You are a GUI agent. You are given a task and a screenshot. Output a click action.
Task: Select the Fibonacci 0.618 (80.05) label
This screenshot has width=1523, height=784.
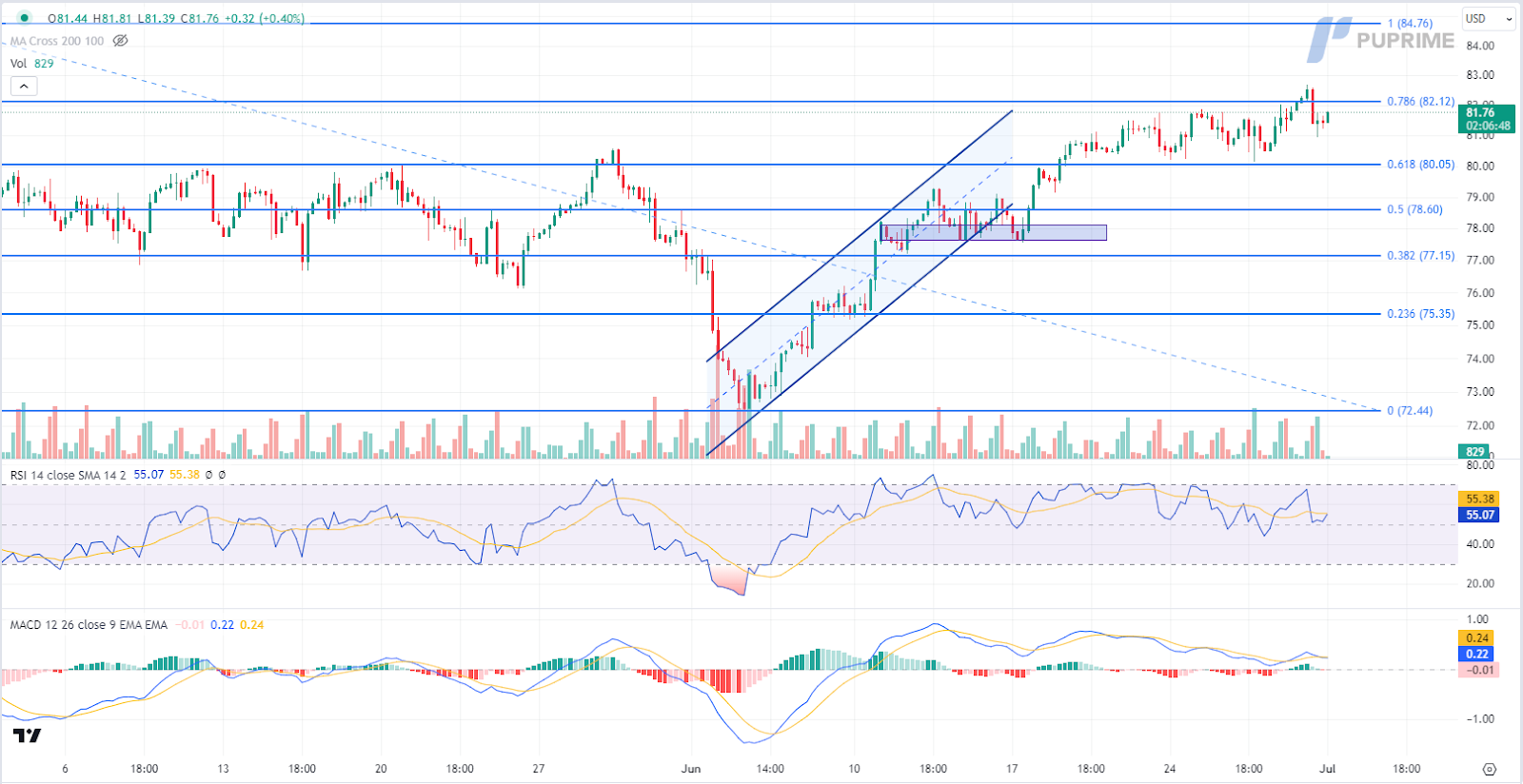1420,165
